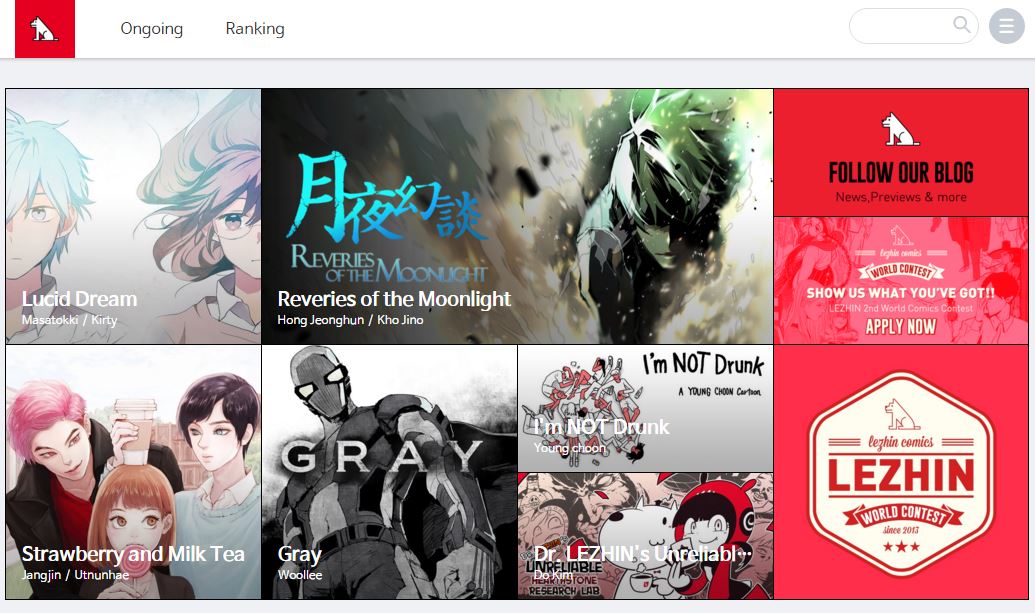Open the Ongoing tab

coord(152,28)
